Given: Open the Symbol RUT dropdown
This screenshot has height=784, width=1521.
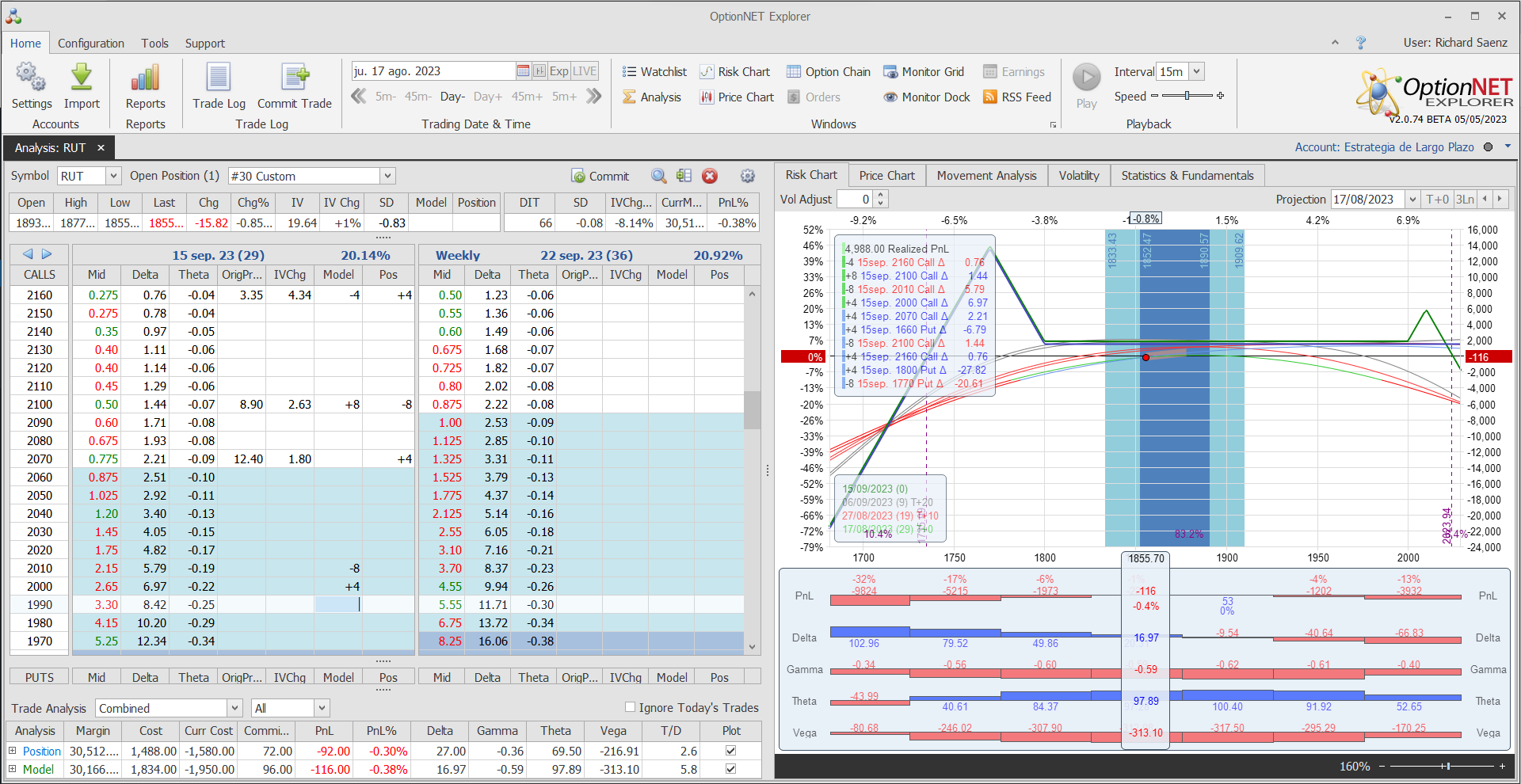Looking at the screenshot, I should click(x=113, y=176).
